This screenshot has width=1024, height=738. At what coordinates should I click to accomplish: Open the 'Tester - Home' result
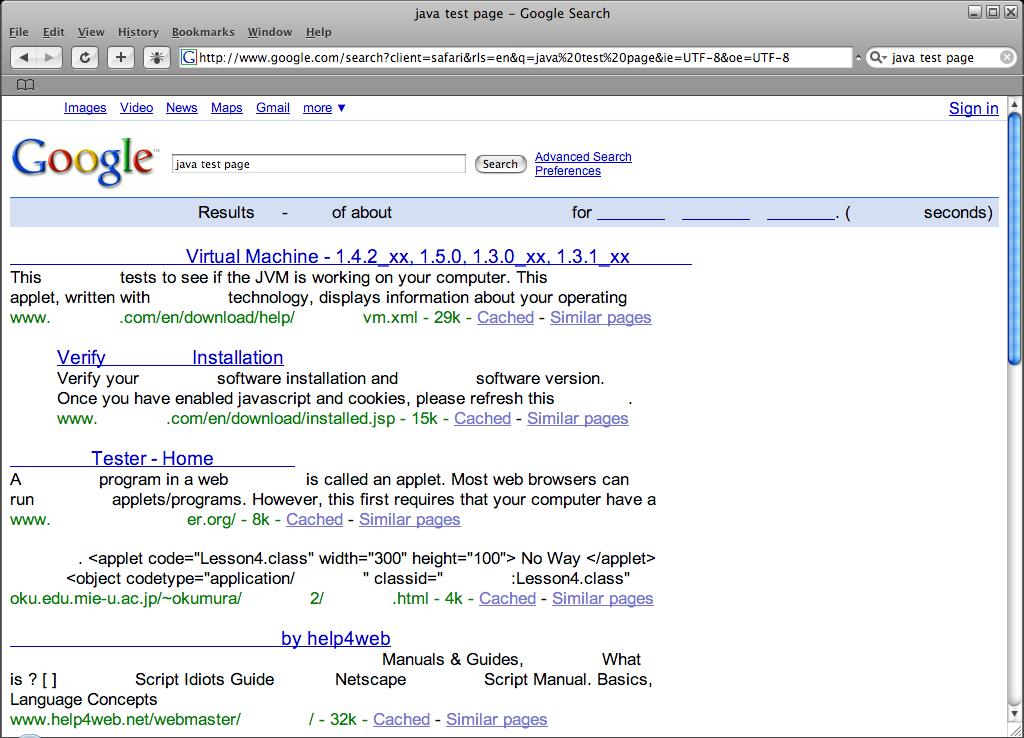(152, 458)
